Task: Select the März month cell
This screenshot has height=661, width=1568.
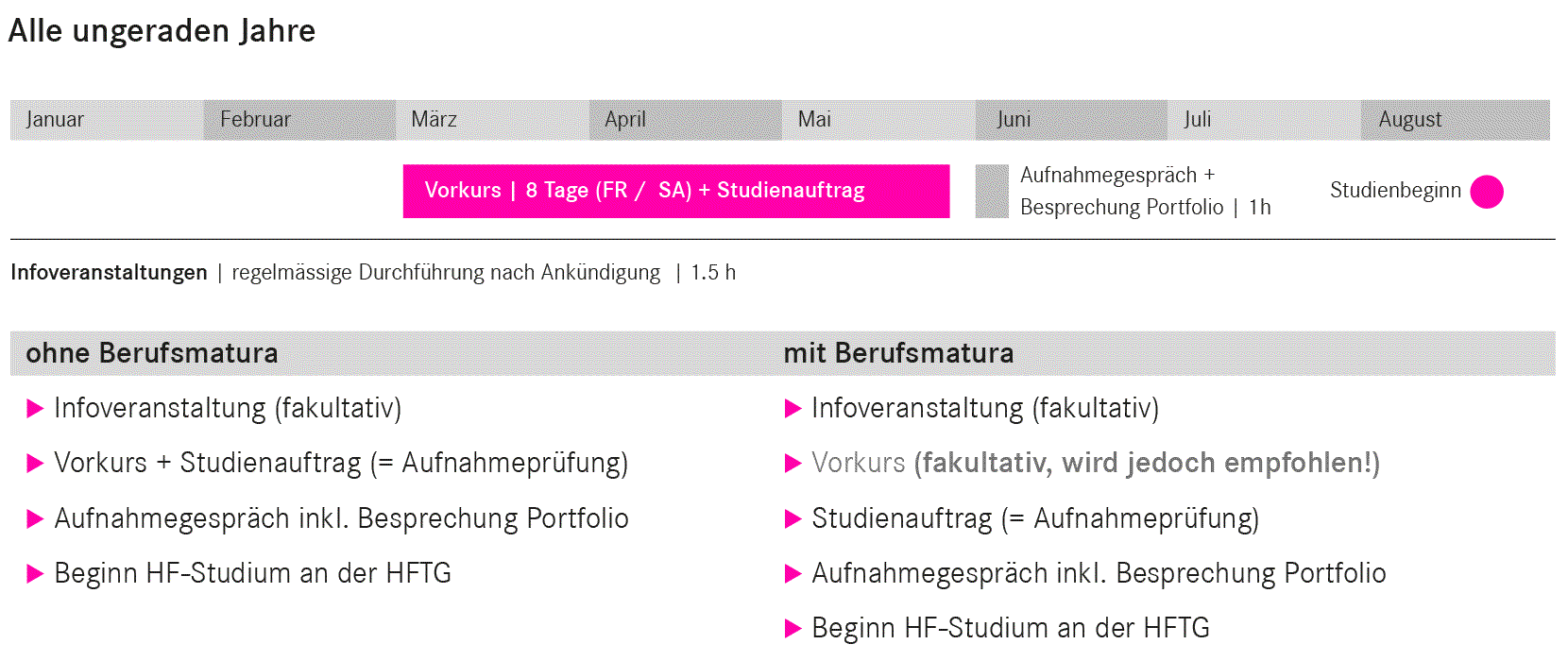Action: 492,120
